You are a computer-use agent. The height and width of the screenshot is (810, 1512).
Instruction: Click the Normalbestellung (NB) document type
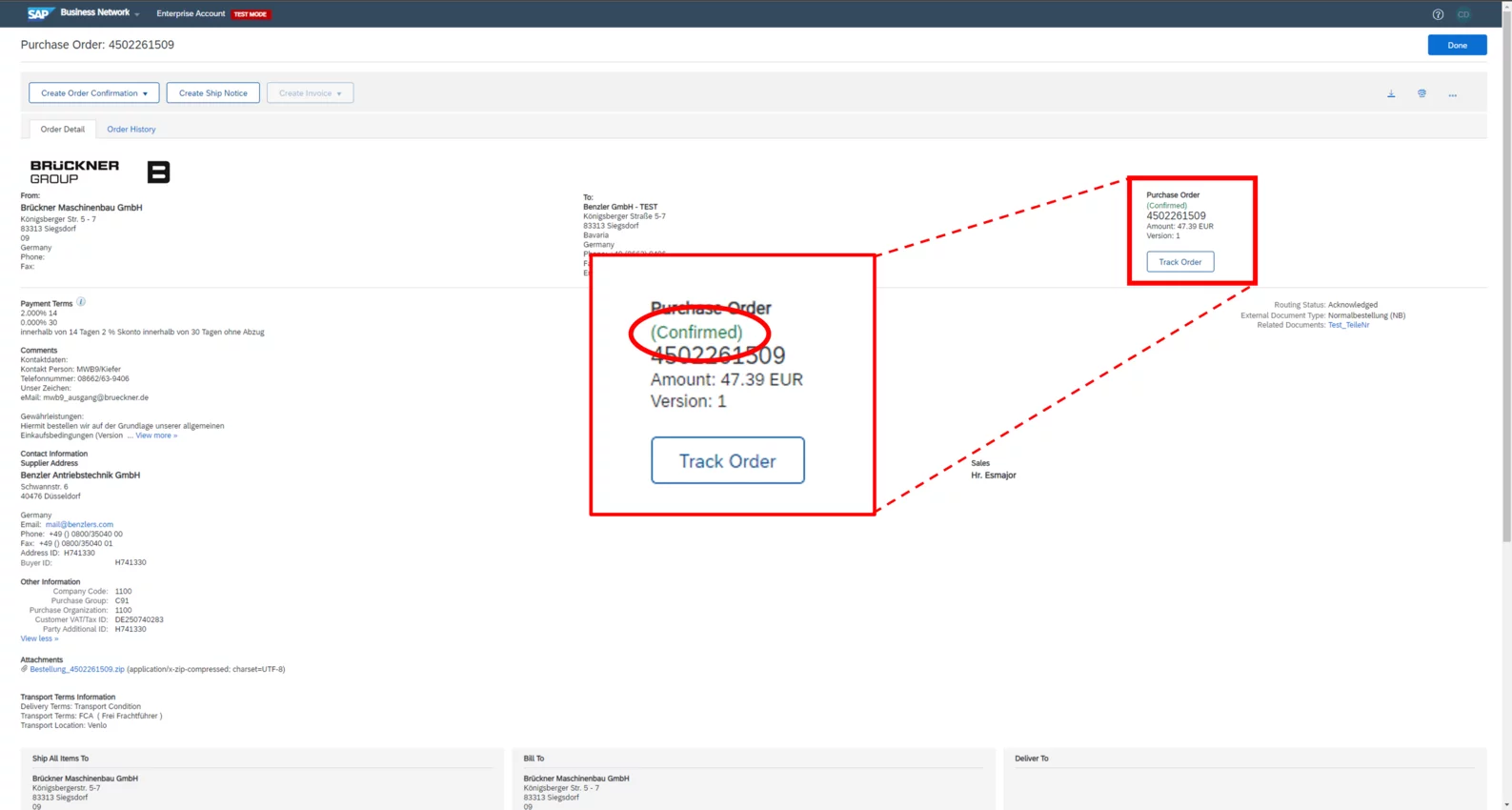(1366, 315)
